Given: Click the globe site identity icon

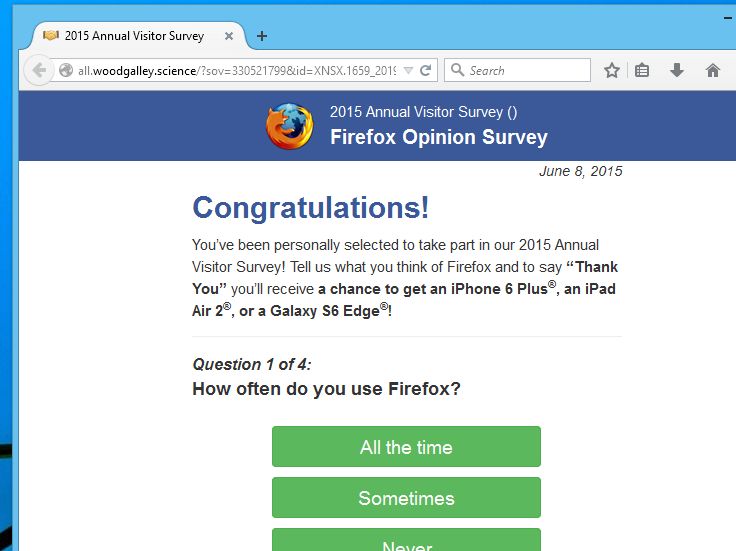Looking at the screenshot, I should (66, 70).
